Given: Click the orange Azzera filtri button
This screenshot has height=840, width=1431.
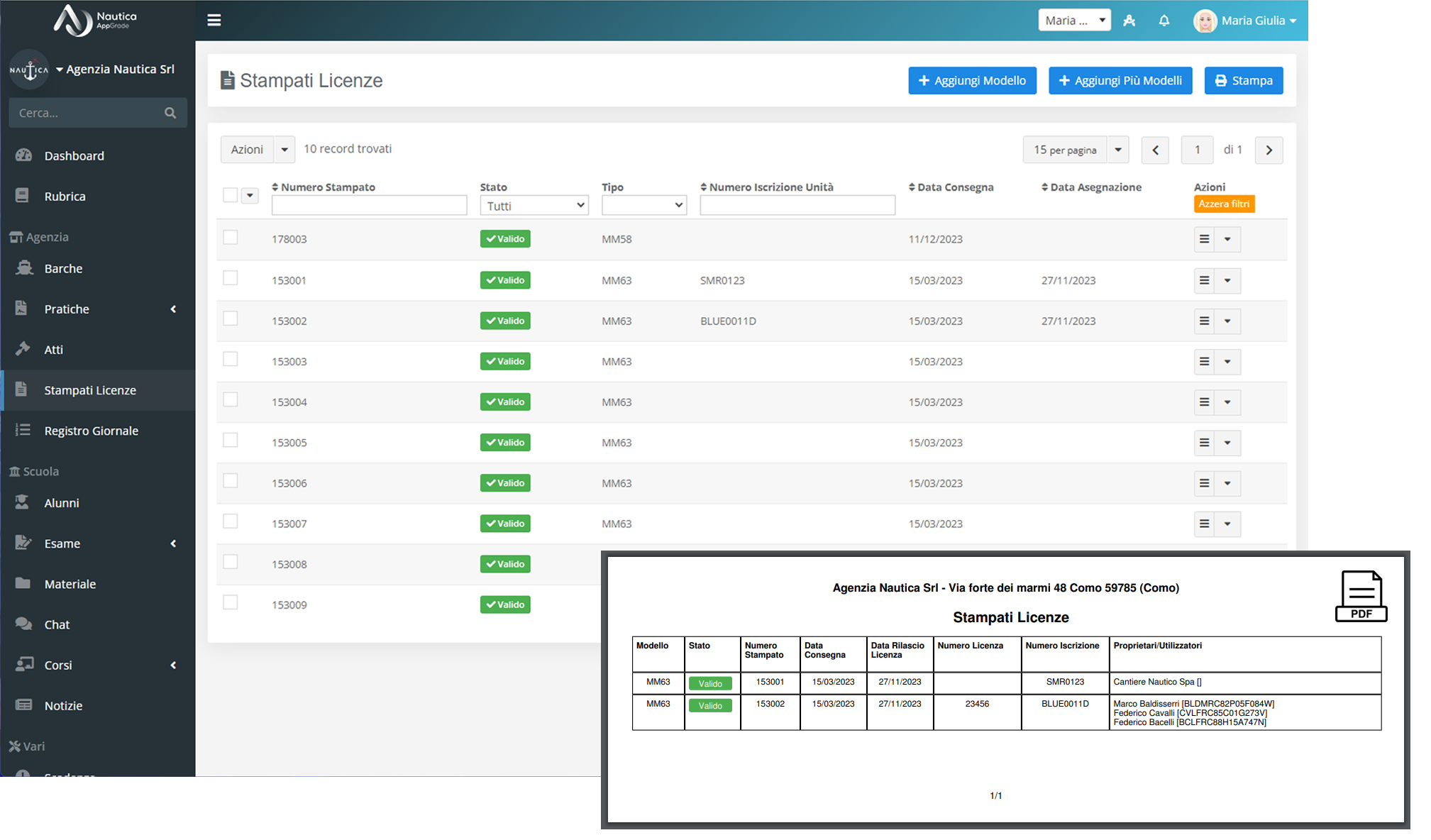Looking at the screenshot, I should pyautogui.click(x=1224, y=204).
